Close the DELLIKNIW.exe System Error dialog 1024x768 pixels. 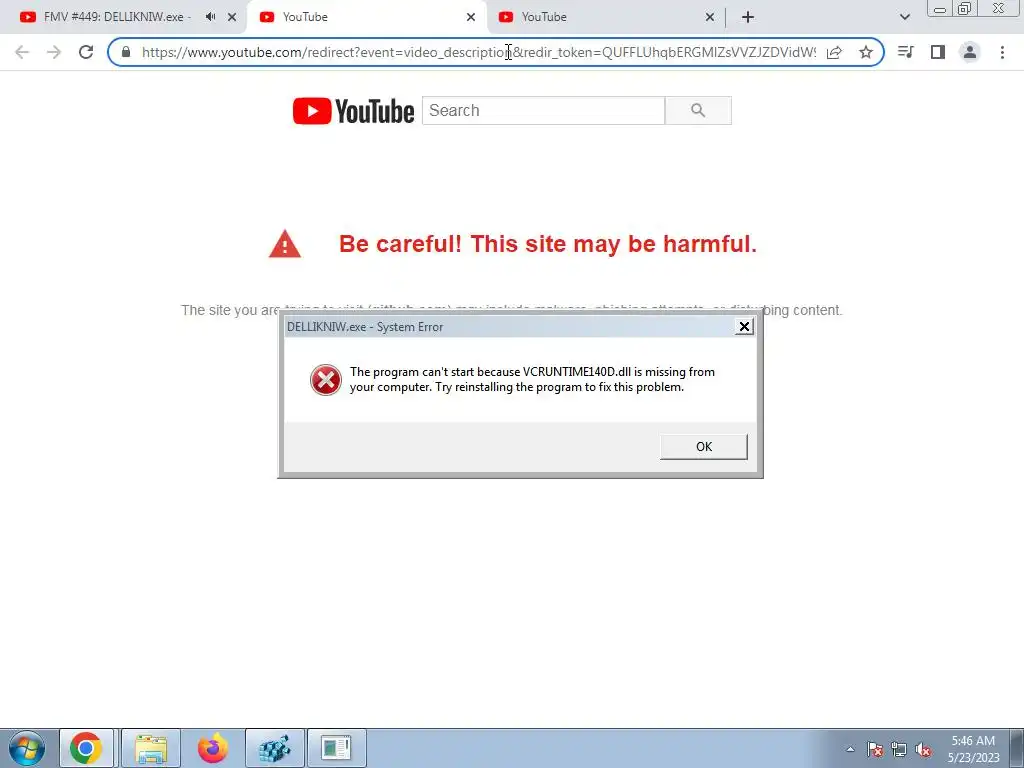[x=744, y=327]
